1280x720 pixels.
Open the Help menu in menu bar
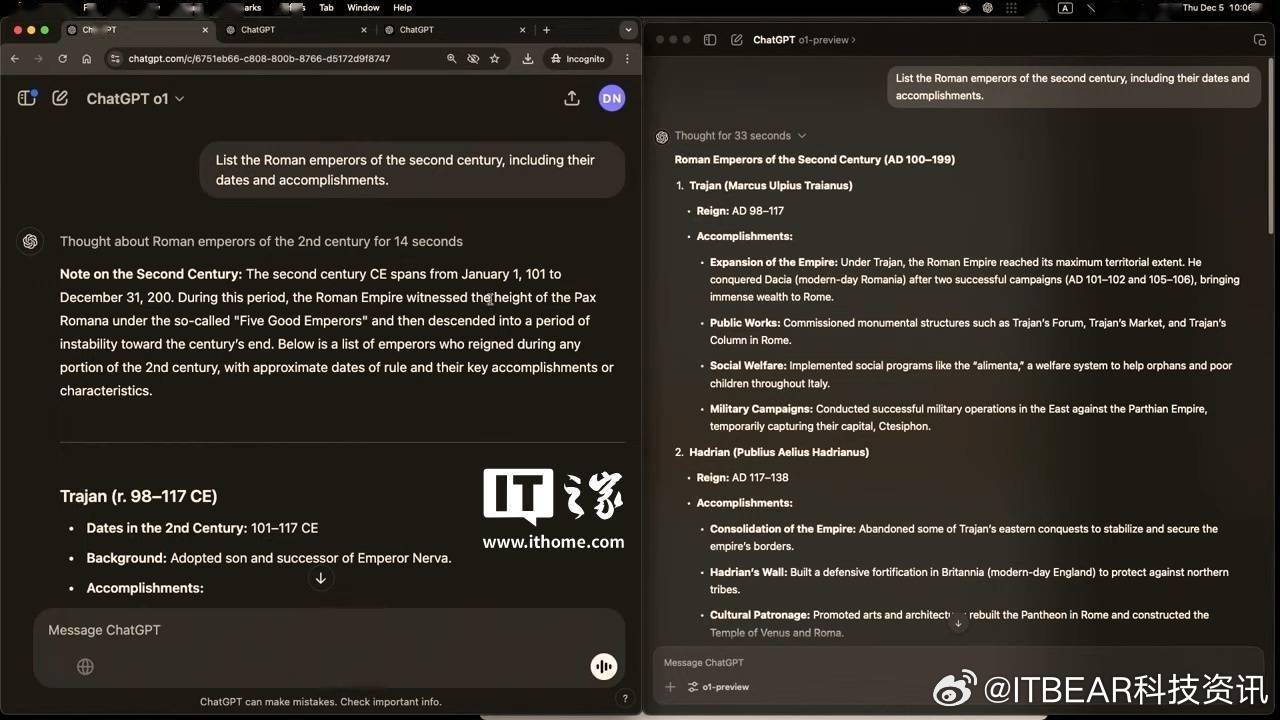[x=402, y=7]
